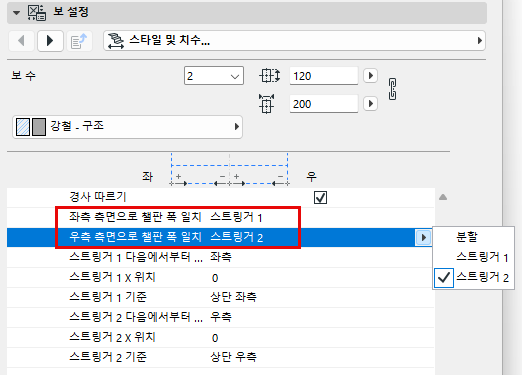This screenshot has width=522, height=375.
Task: Collapse the 보 설정 panel triangle
Action: click(16, 13)
